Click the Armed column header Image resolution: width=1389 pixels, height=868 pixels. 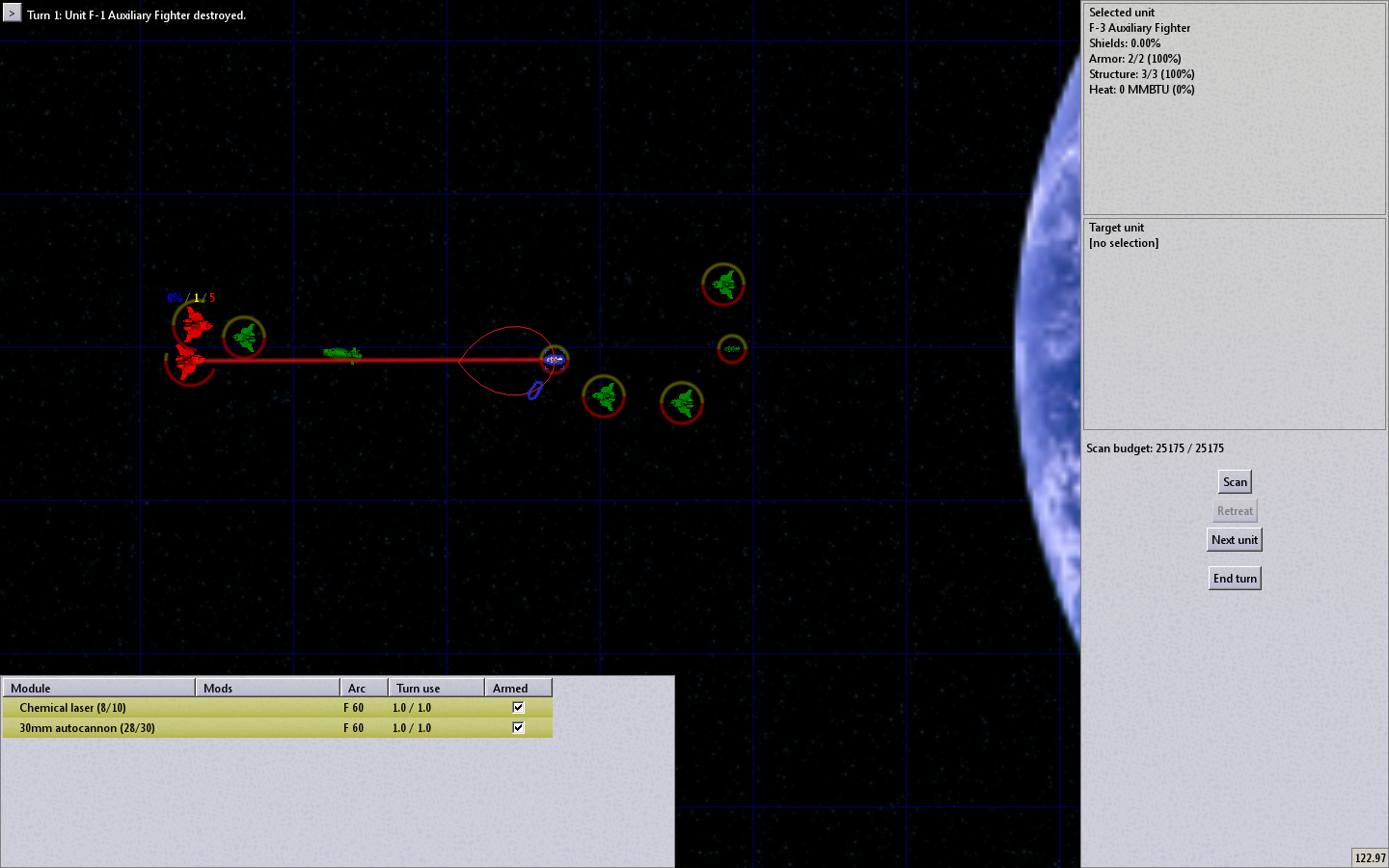(518, 688)
